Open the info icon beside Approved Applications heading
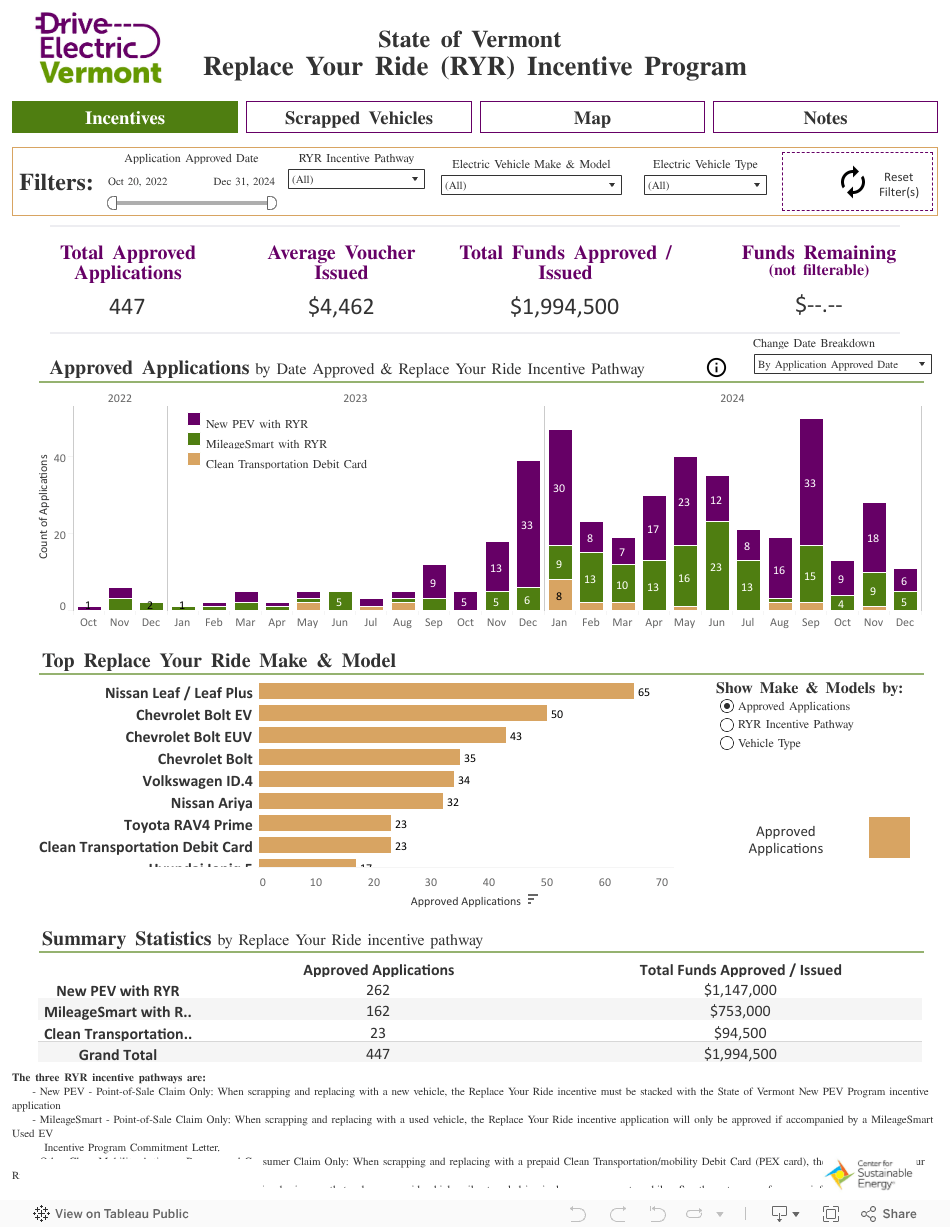The image size is (950, 1227). 716,368
